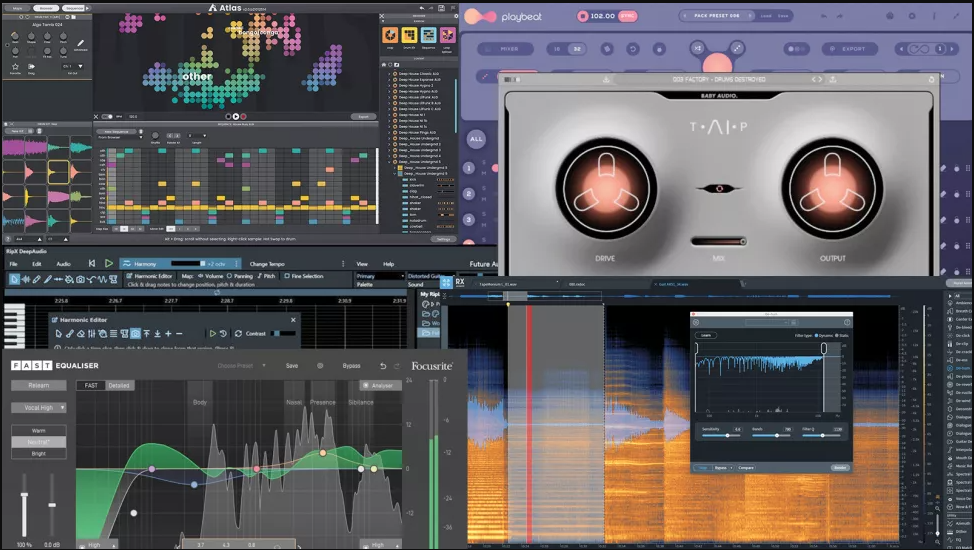The height and width of the screenshot is (550, 974).
Task: Open the Audio menu in RipX
Action: point(63,264)
